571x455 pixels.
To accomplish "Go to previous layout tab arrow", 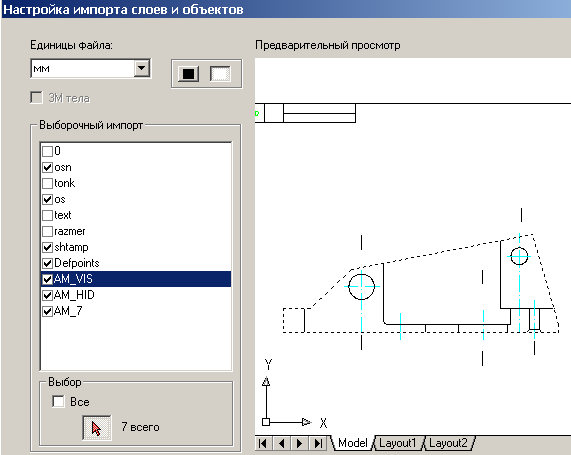I will pos(281,443).
